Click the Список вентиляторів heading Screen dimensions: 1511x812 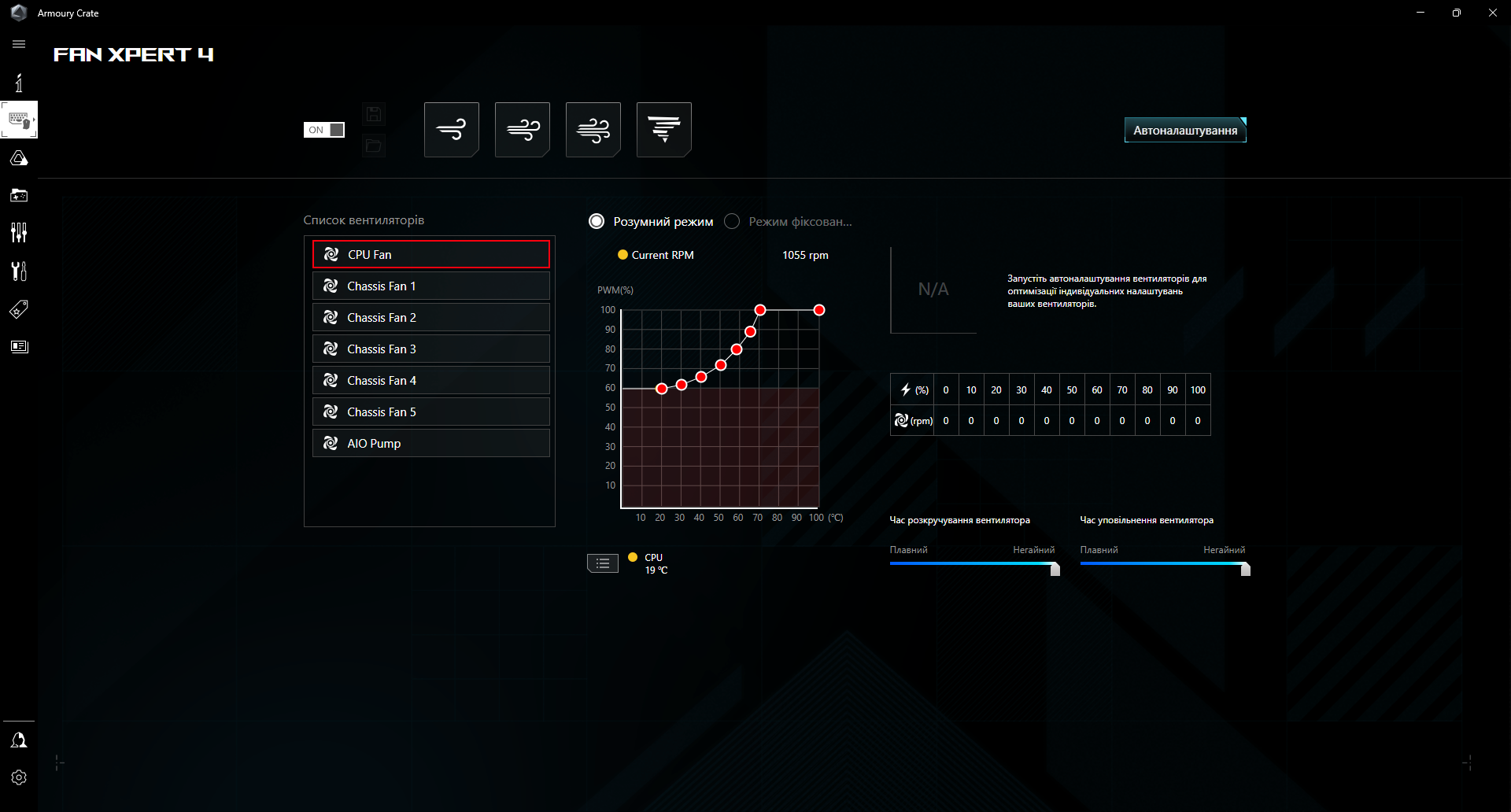click(364, 220)
